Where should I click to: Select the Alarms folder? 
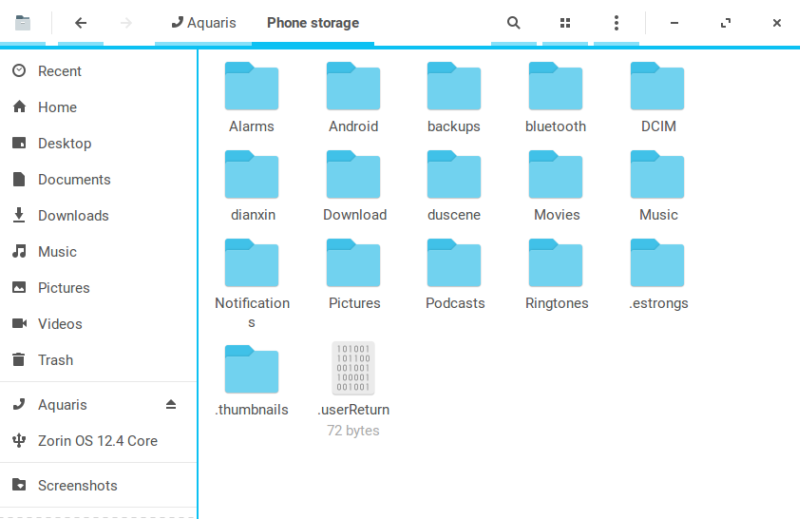point(252,97)
